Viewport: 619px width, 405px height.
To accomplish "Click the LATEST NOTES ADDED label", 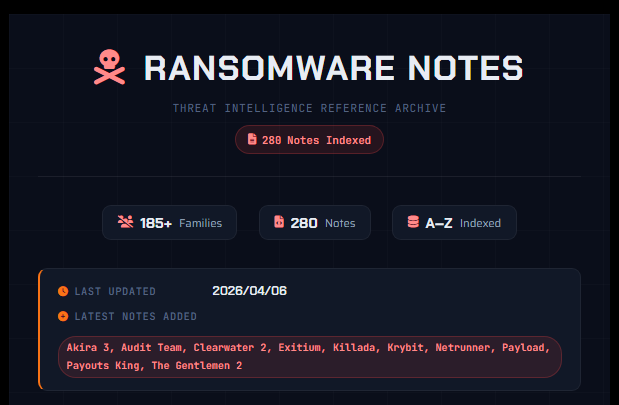I will coord(136,317).
